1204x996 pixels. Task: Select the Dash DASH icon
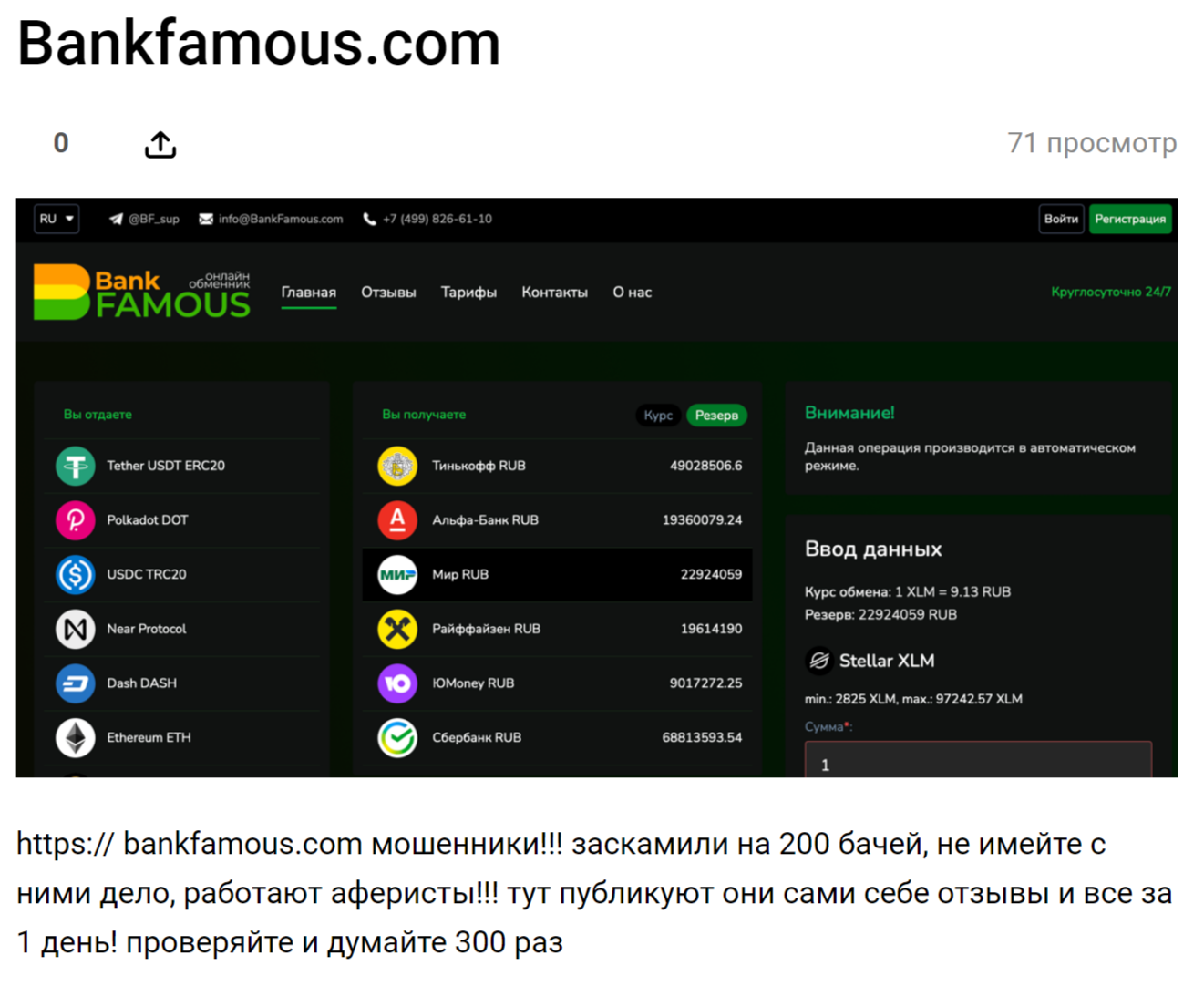pos(76,683)
